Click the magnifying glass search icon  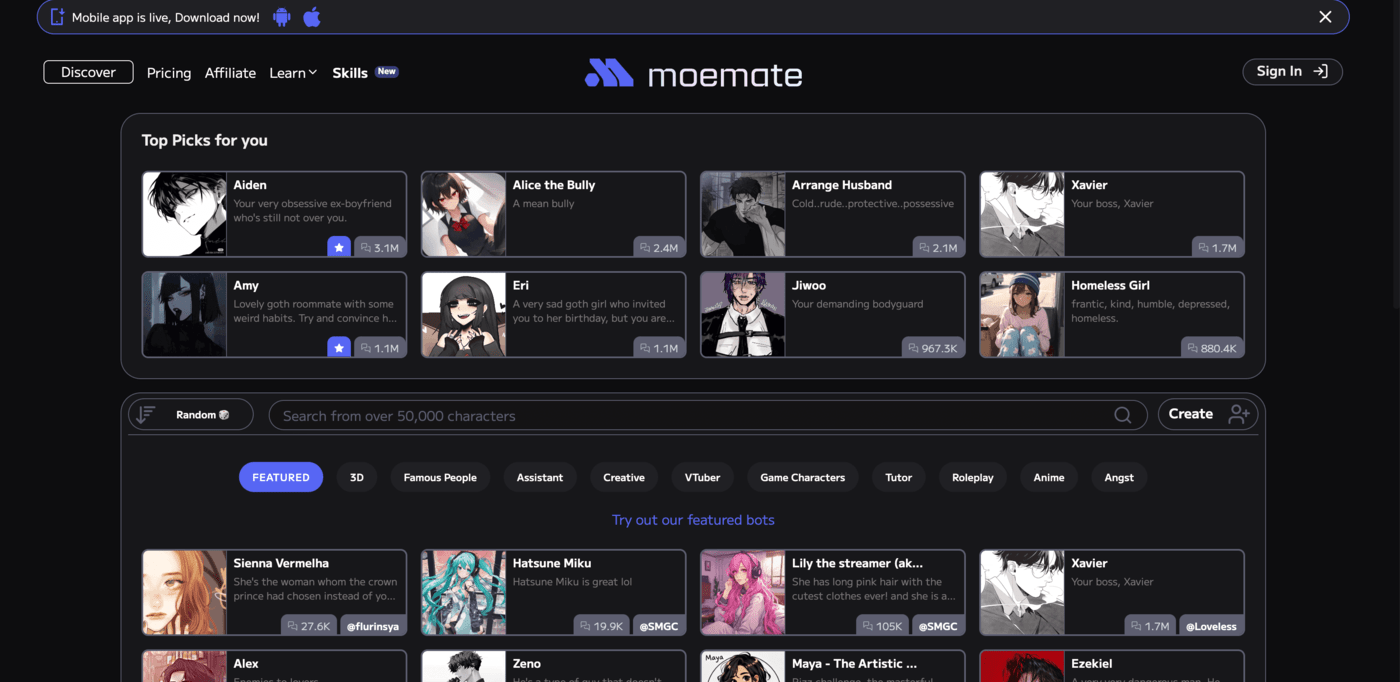click(x=1122, y=415)
